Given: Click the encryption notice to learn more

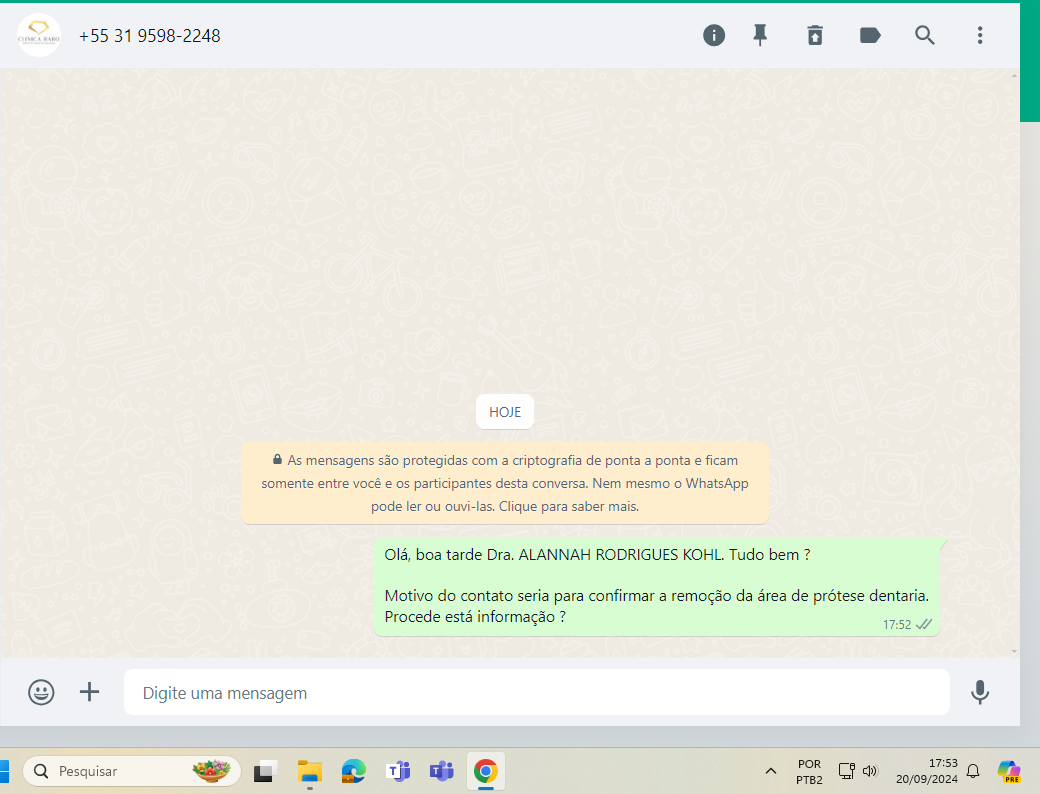Looking at the screenshot, I should 505,484.
